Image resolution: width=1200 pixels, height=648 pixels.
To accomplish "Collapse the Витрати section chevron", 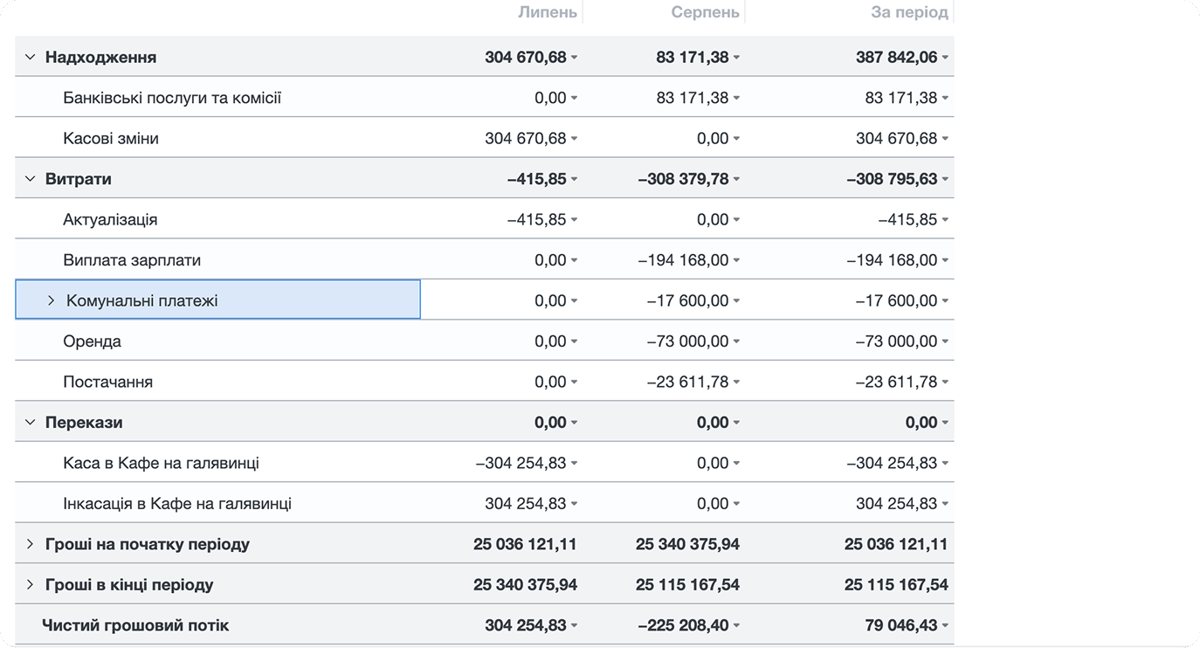I will pos(29,179).
